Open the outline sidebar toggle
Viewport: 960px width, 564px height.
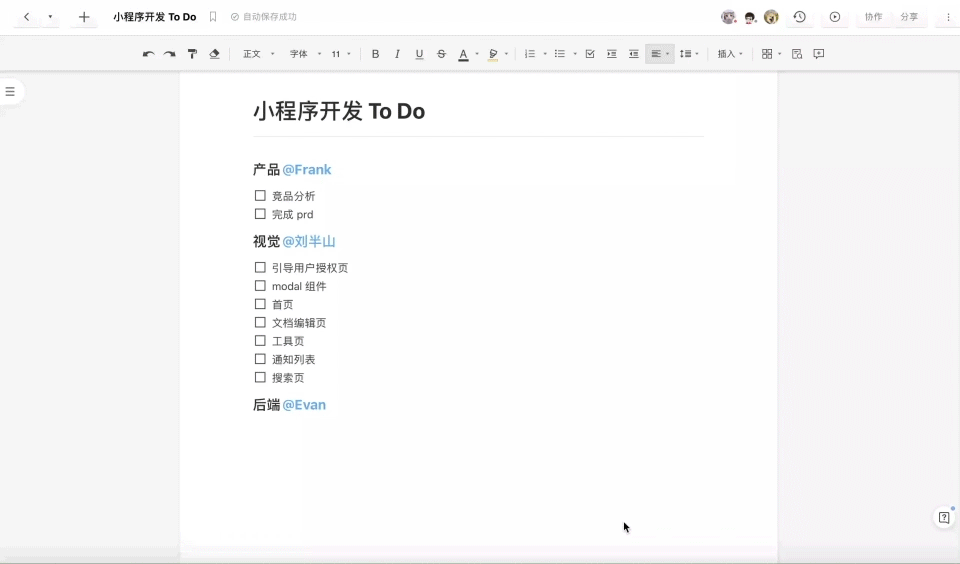coord(10,91)
